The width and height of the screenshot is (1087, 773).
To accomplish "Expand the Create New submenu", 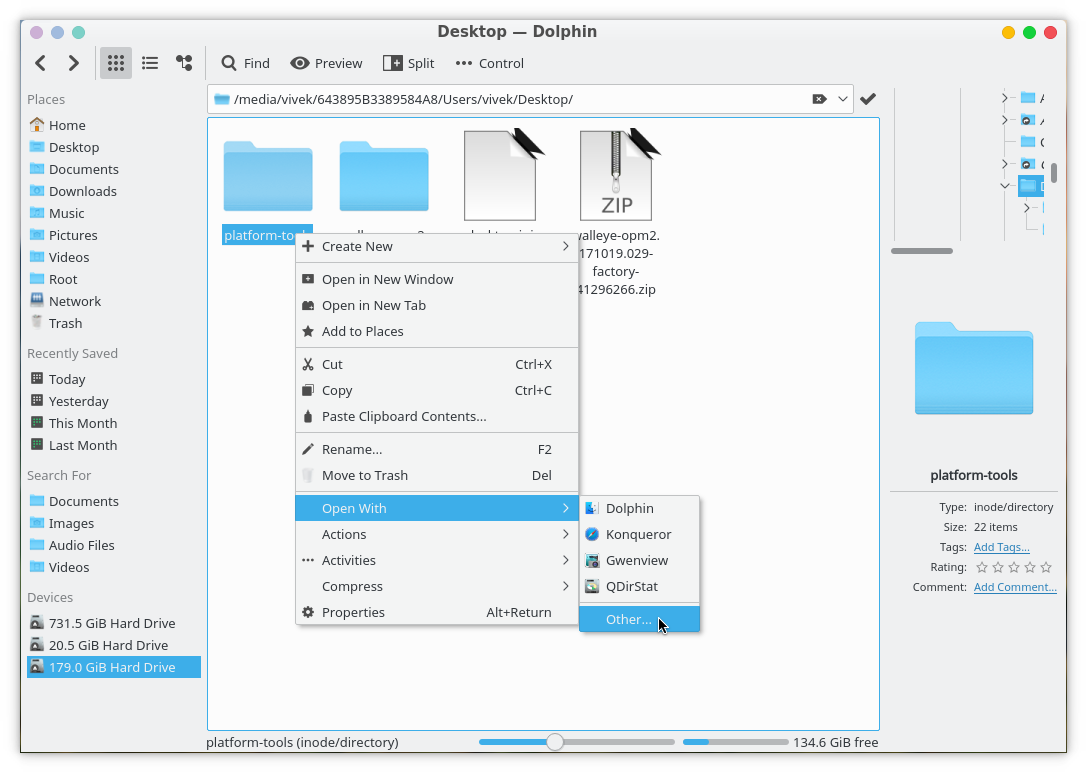I will pos(437,246).
